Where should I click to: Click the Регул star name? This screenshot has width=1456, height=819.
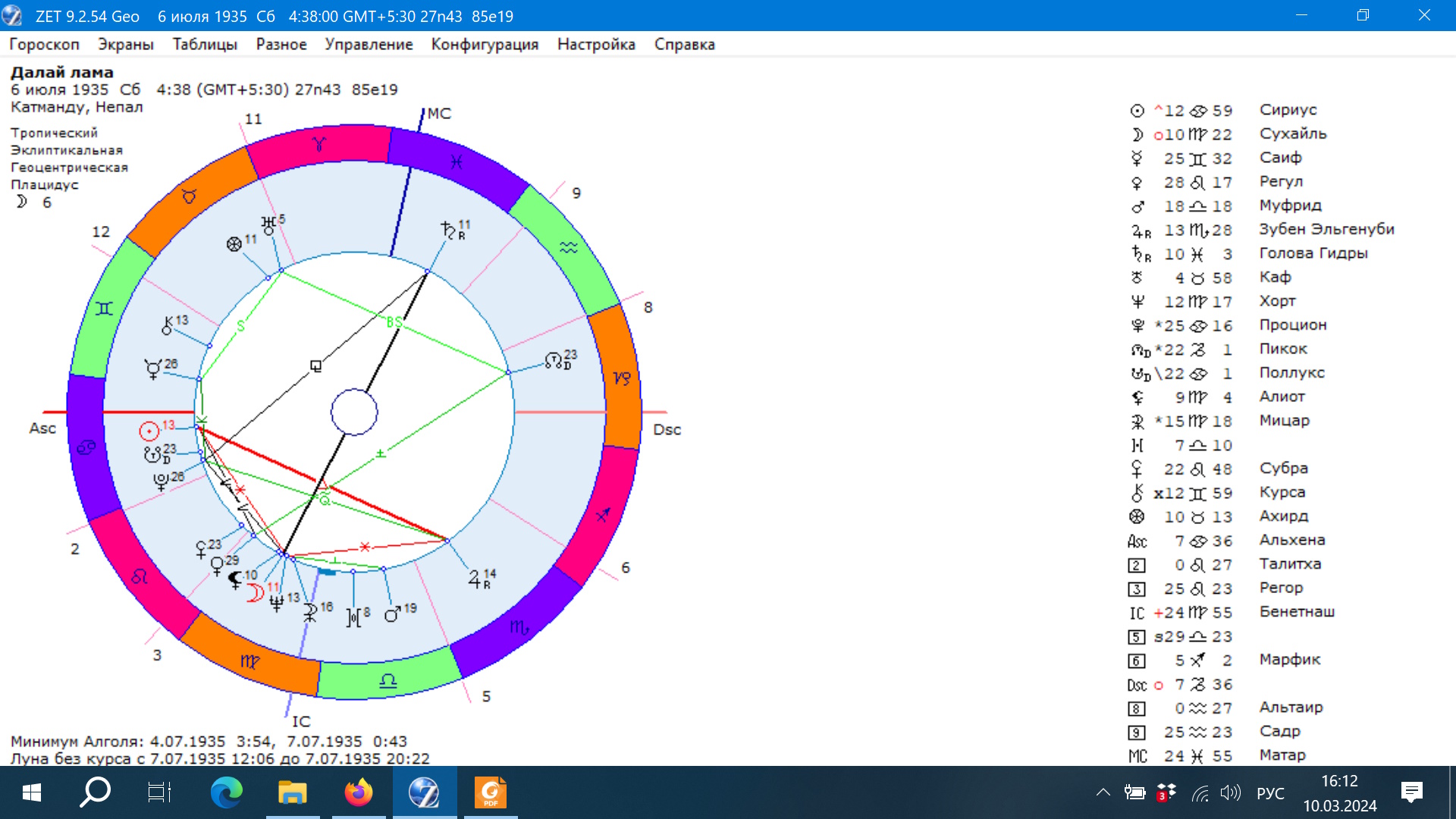tap(1281, 181)
